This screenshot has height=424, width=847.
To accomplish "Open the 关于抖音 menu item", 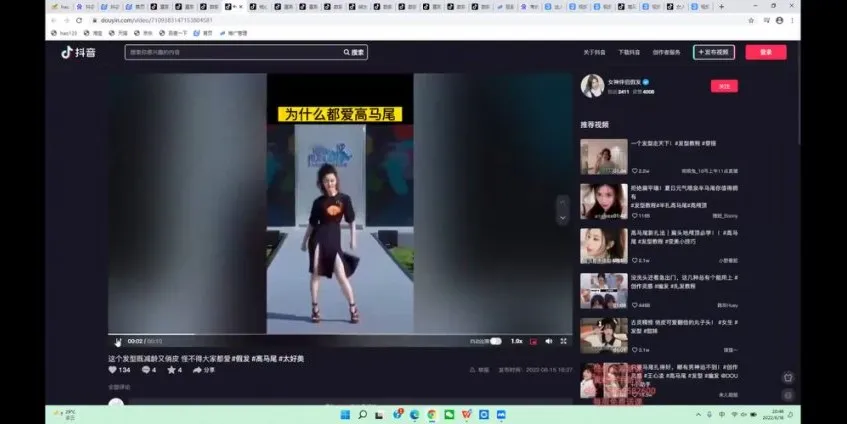I will [x=595, y=52].
